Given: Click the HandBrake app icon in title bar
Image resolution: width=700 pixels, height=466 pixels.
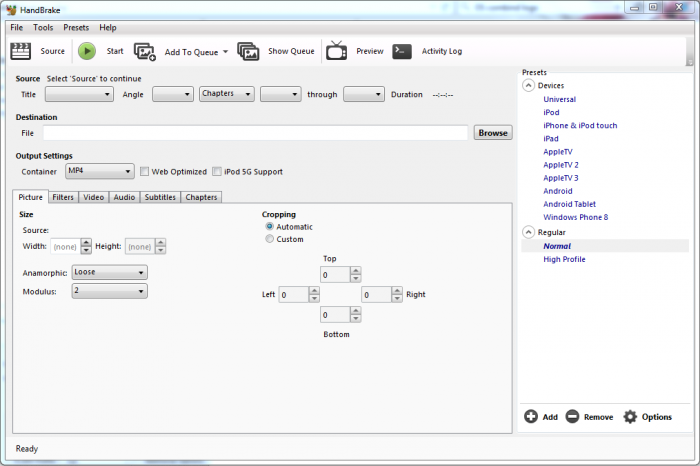Looking at the screenshot, I should 11,9.
